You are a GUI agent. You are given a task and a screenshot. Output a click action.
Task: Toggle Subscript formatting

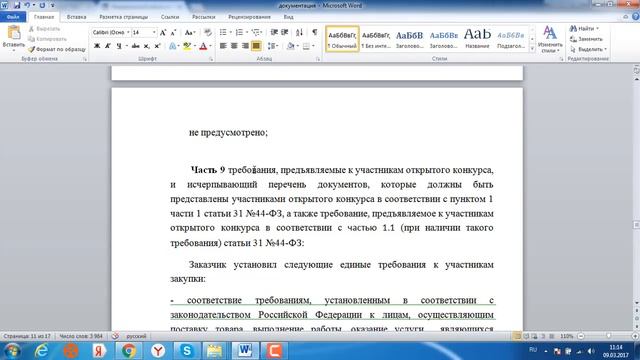click(147, 46)
